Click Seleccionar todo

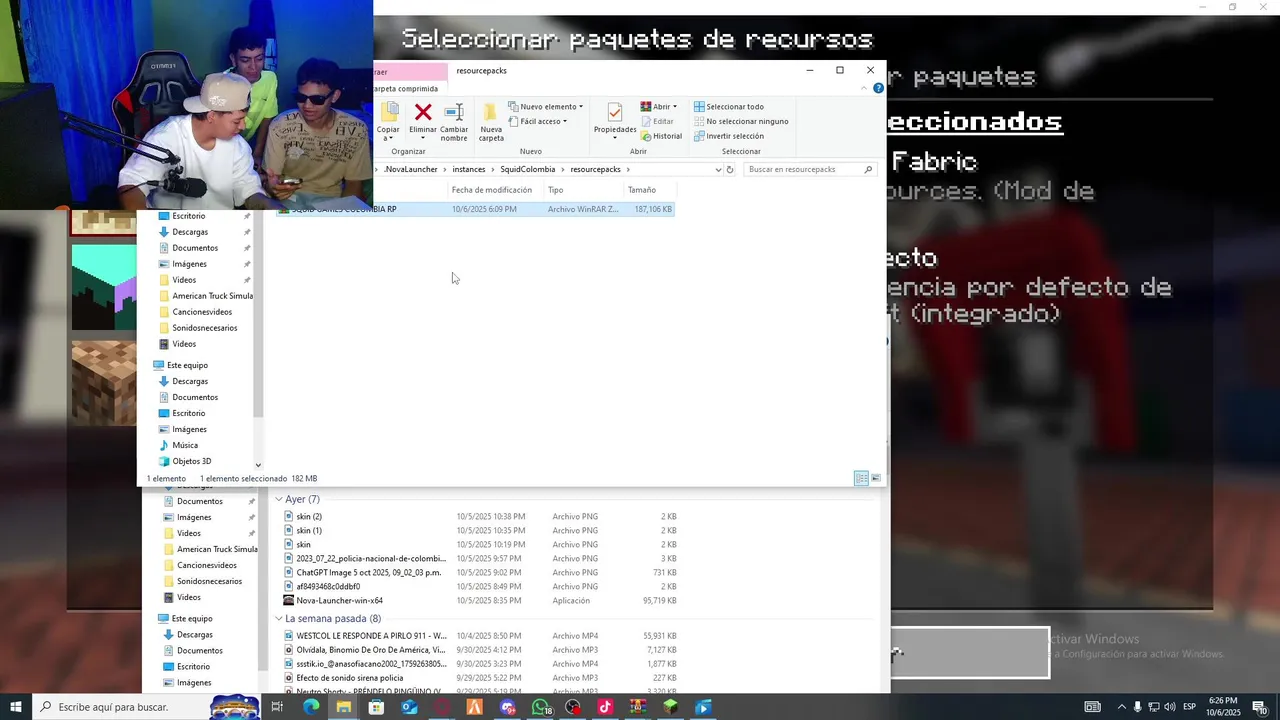728,106
